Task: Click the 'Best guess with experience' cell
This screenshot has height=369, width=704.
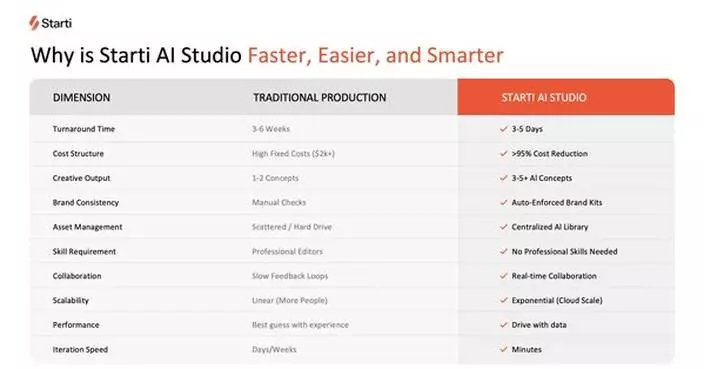Action: (300, 325)
